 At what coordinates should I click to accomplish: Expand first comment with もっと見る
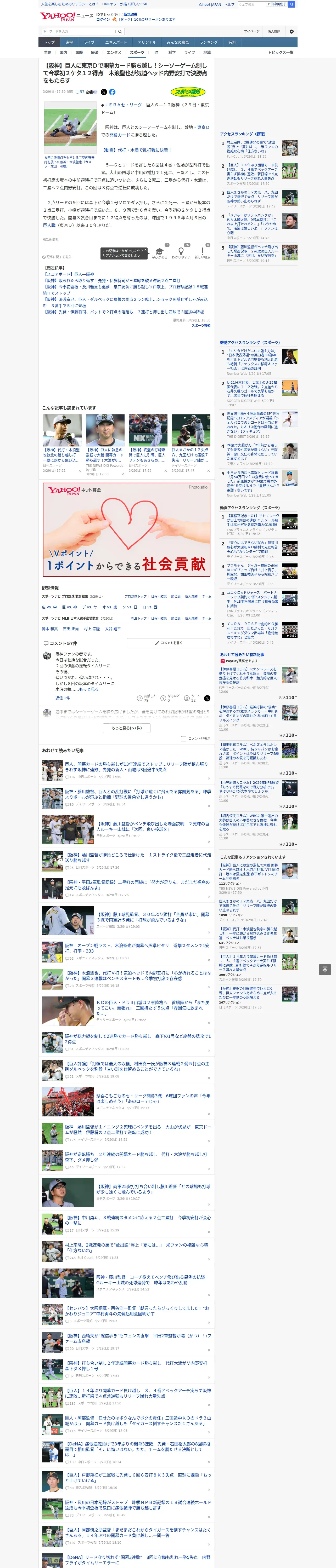coord(89,690)
